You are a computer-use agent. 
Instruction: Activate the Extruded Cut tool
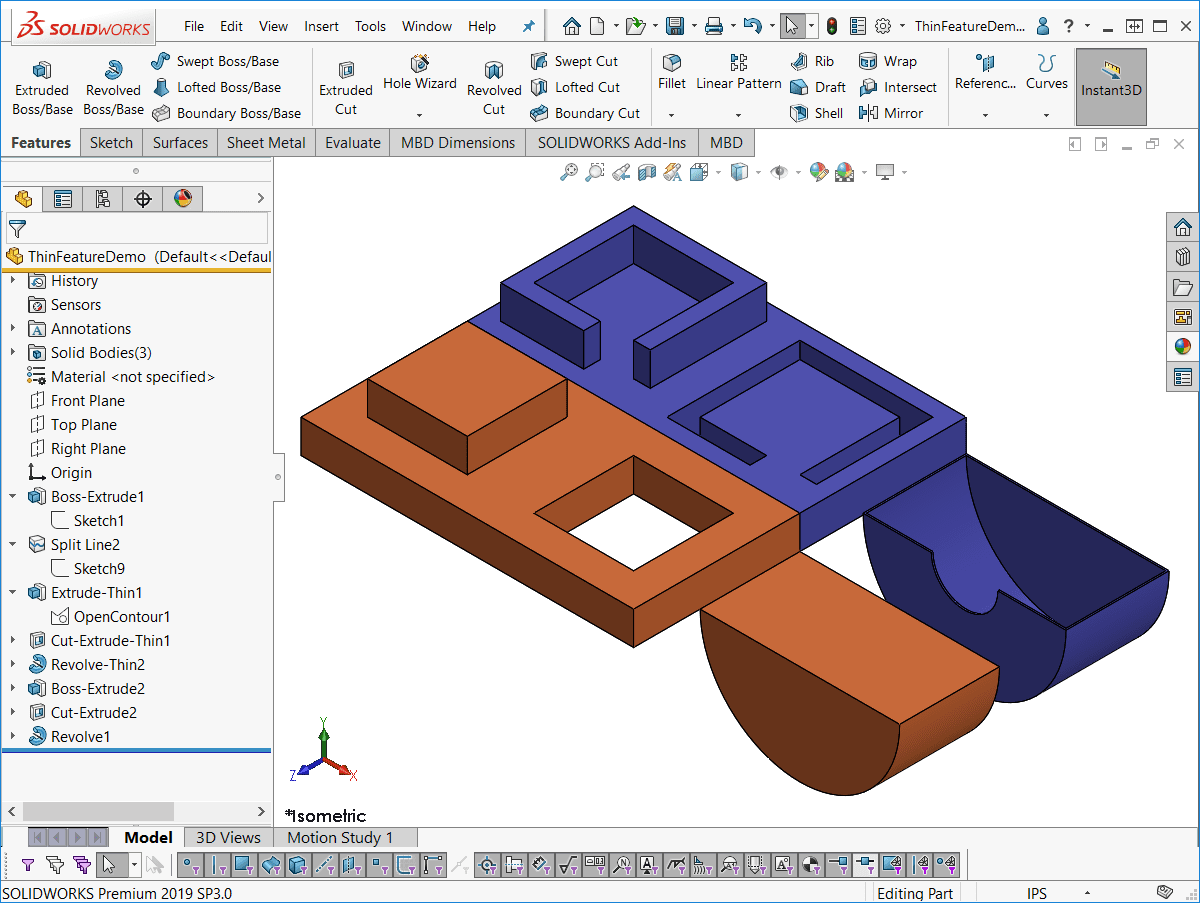click(346, 86)
